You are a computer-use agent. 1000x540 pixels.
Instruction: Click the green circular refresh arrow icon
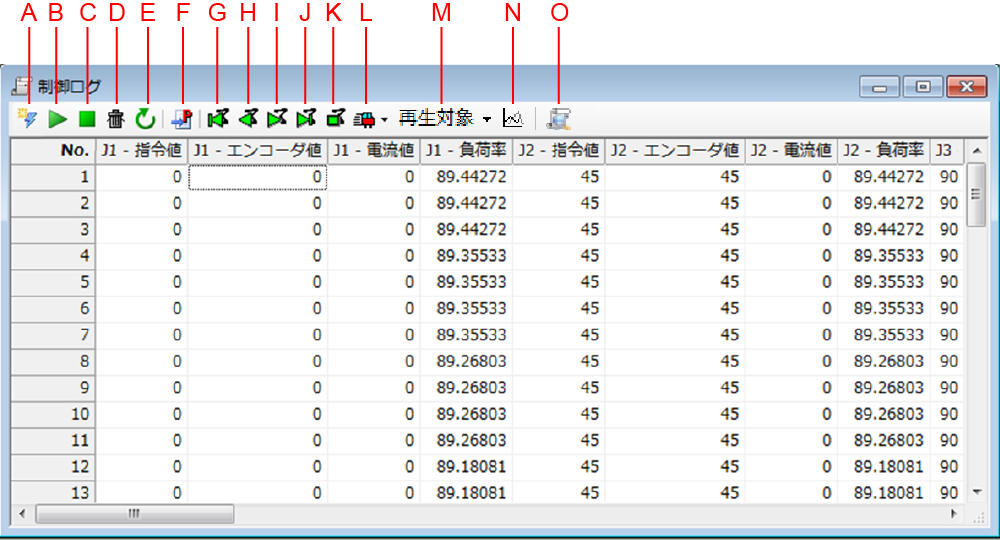(146, 119)
